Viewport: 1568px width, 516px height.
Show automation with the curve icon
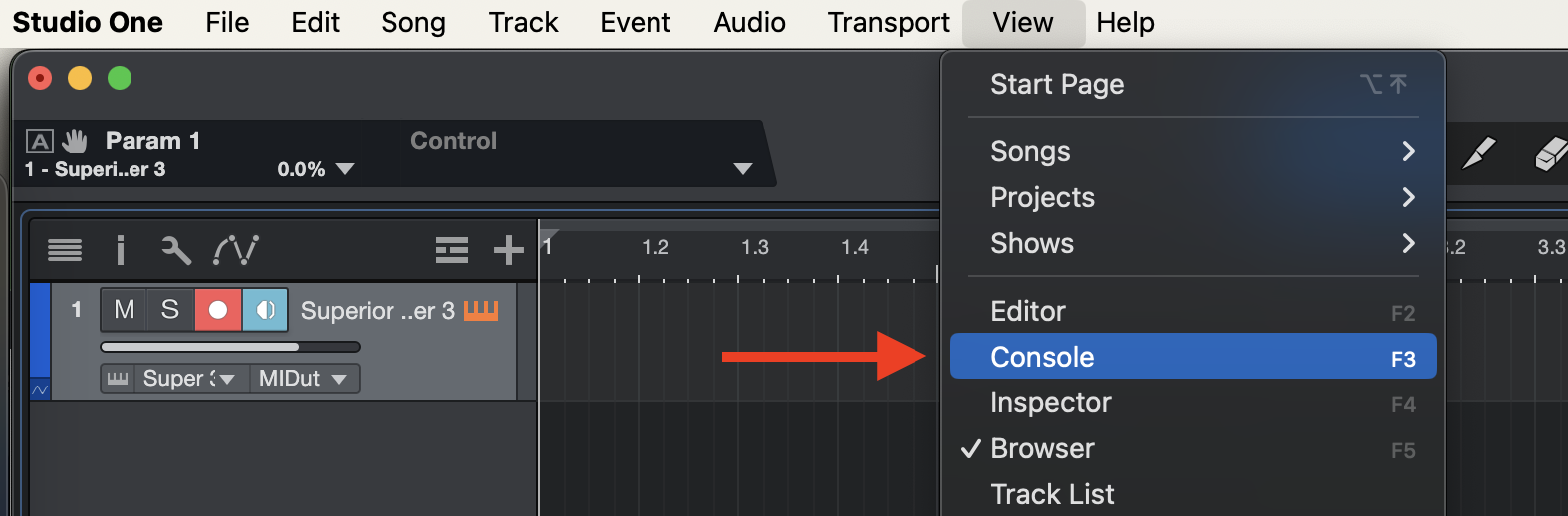click(236, 250)
